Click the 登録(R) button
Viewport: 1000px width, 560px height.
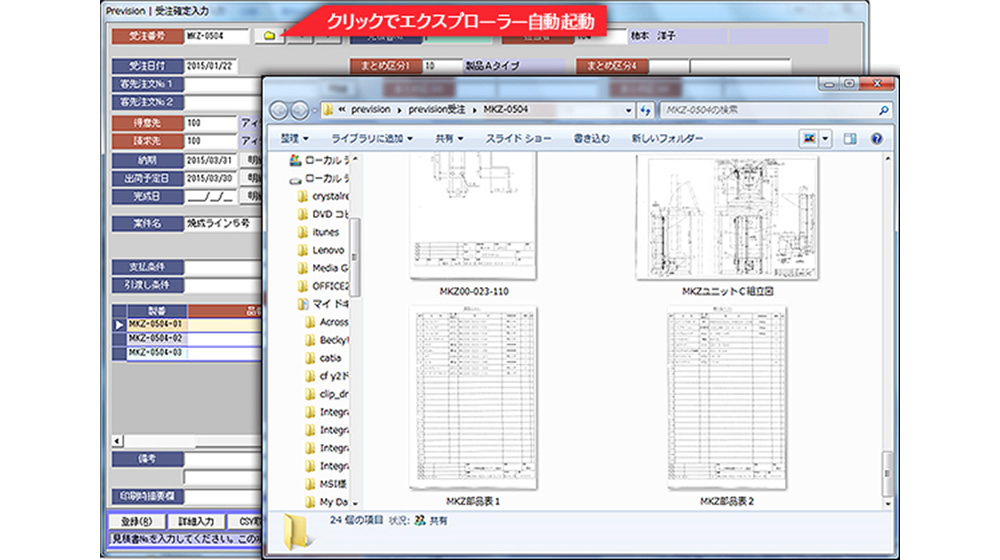[x=136, y=521]
